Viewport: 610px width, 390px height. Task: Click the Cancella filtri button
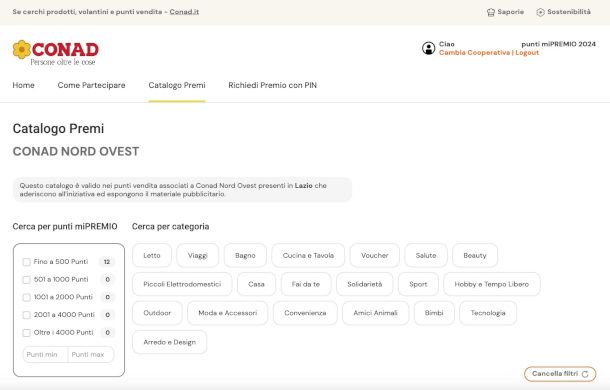[x=560, y=374]
